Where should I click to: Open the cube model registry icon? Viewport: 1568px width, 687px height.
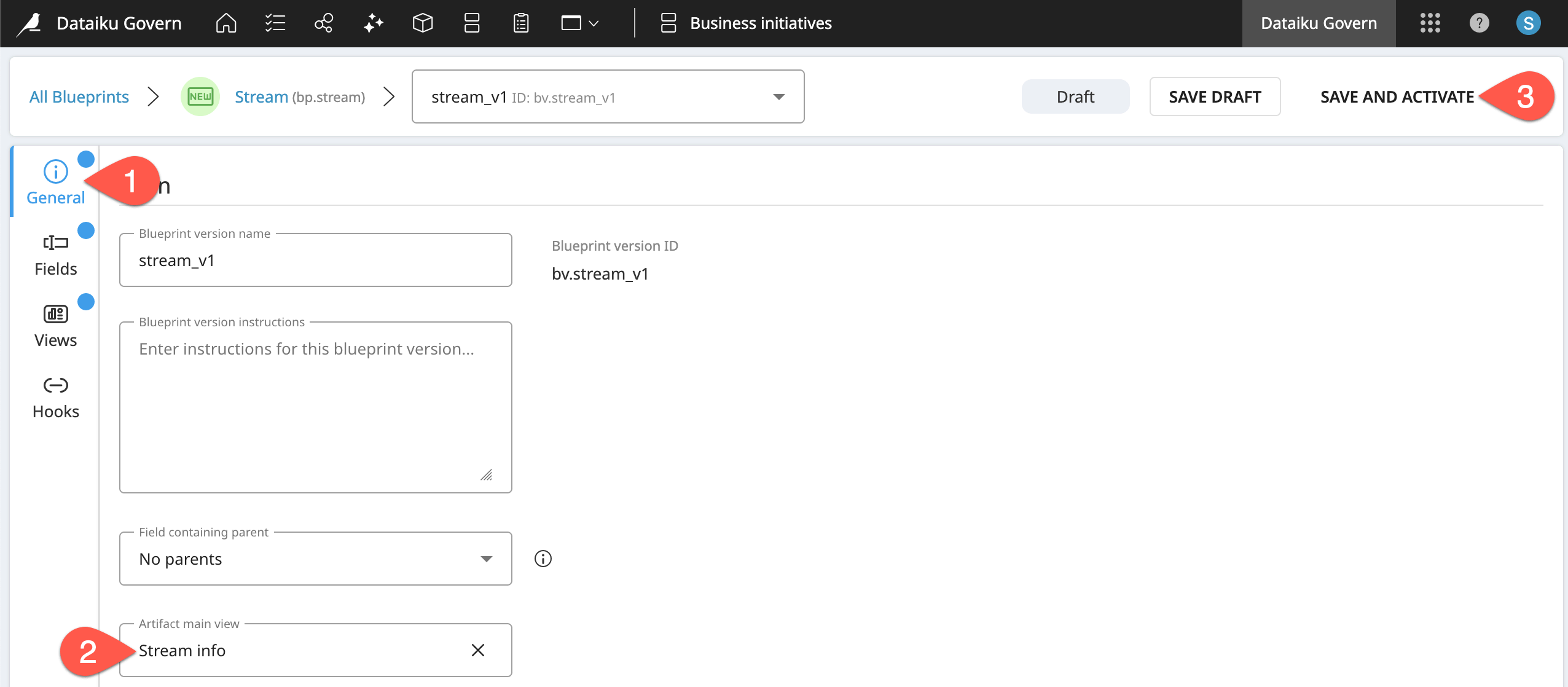423,23
